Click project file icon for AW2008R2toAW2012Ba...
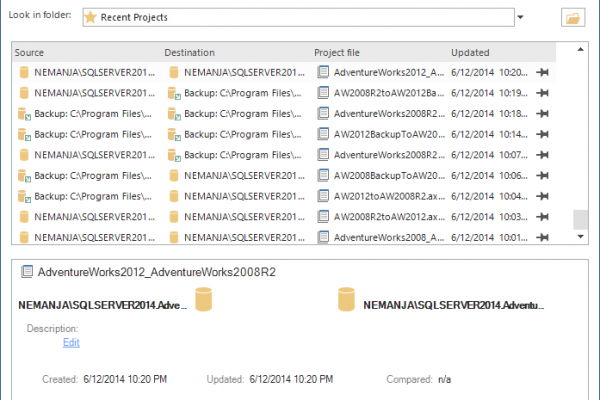The height and width of the screenshot is (400, 600). coord(323,93)
